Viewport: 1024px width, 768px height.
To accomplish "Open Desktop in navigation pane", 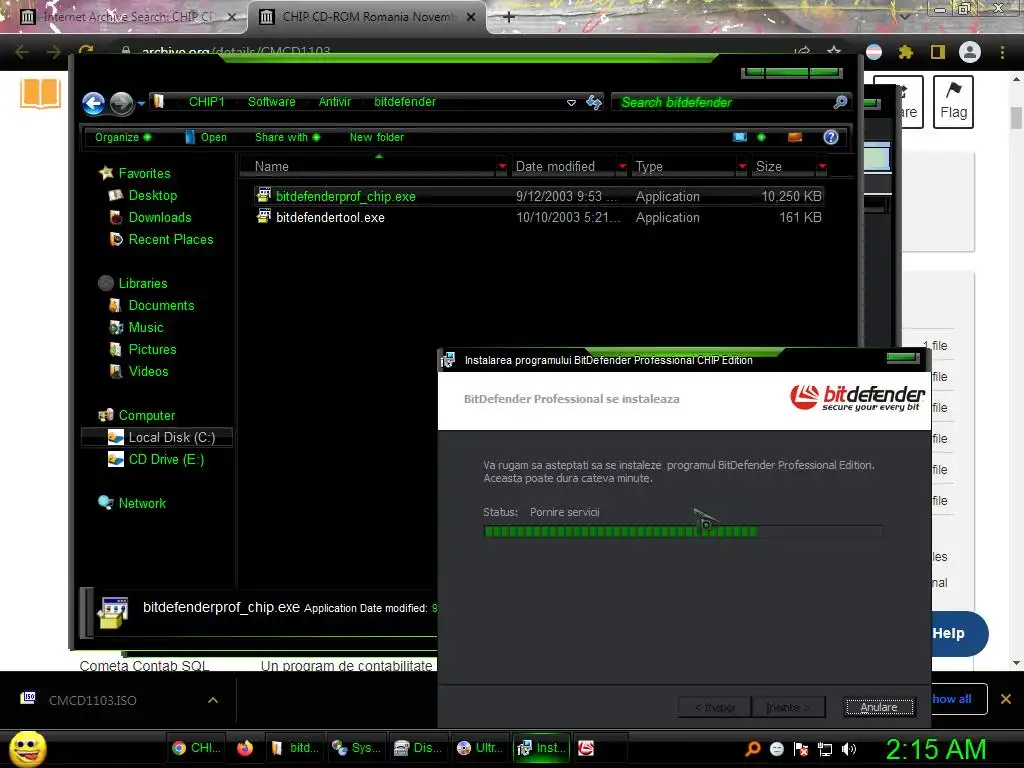I will coord(152,195).
